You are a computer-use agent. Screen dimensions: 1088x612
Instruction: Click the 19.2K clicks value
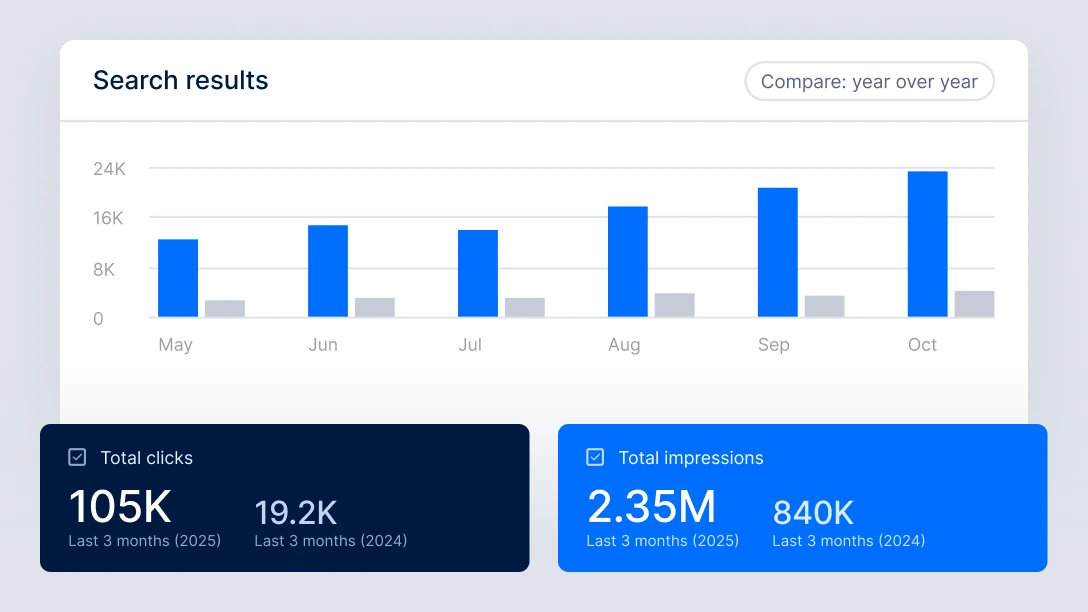point(296,513)
